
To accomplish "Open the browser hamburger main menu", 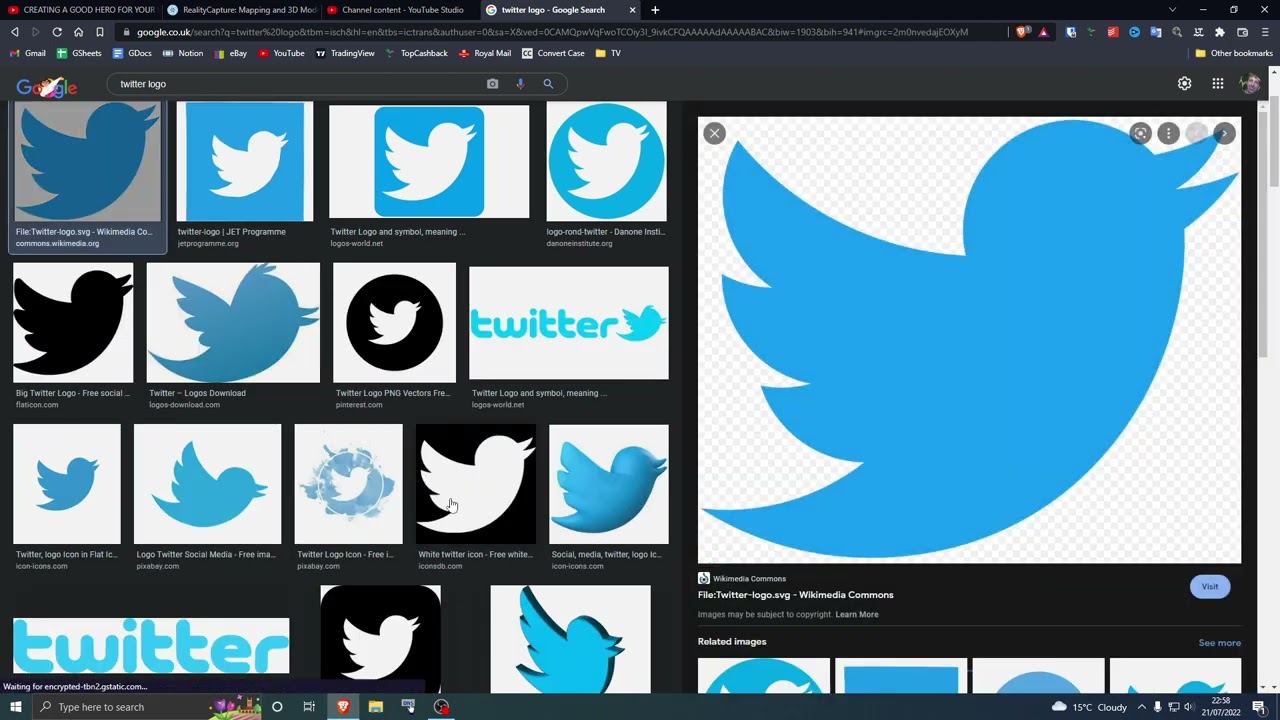I will 1264,32.
